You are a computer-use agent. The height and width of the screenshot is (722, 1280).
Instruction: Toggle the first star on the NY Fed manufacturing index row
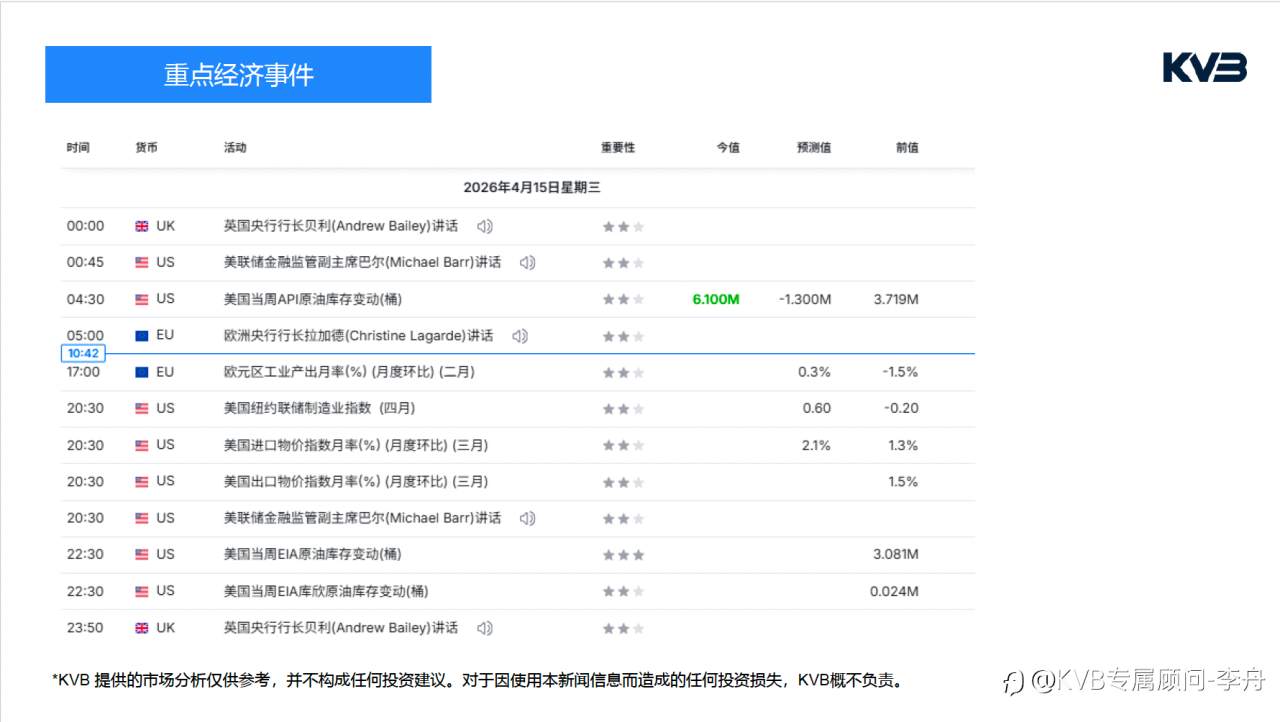pos(608,408)
